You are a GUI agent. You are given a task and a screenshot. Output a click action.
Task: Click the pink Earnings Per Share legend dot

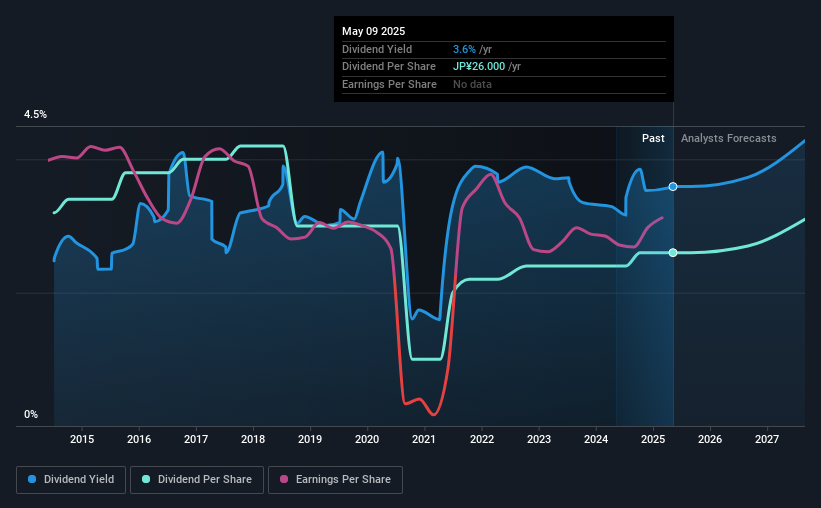pyautogui.click(x=284, y=479)
